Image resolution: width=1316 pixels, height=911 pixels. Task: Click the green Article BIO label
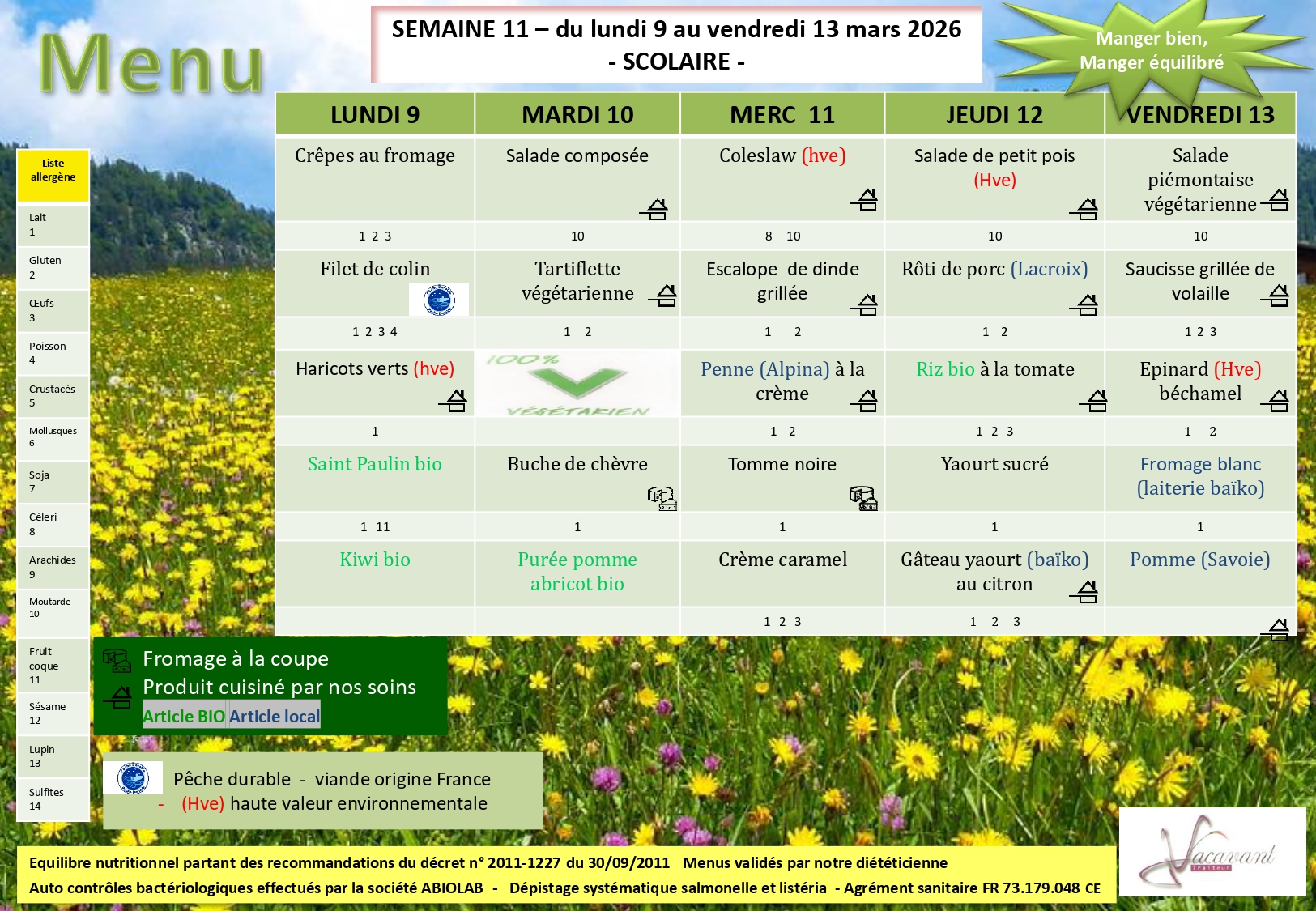(184, 716)
